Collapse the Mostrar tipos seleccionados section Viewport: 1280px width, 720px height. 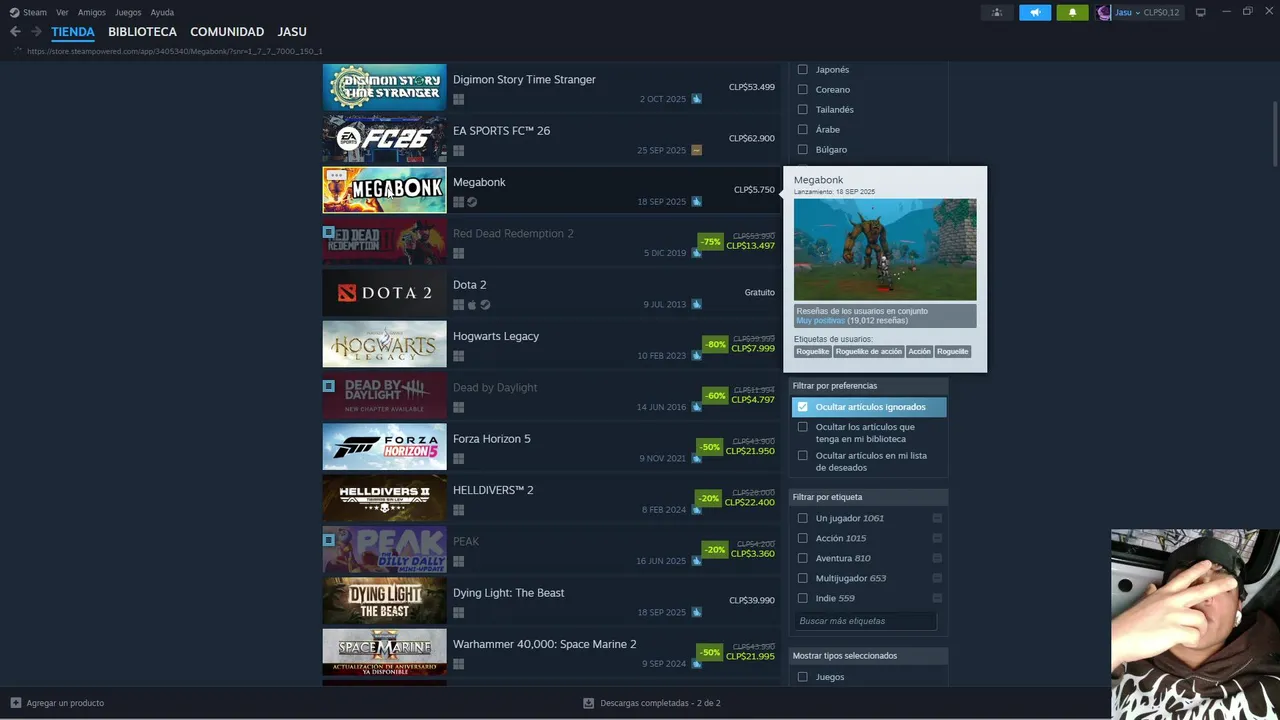point(867,656)
